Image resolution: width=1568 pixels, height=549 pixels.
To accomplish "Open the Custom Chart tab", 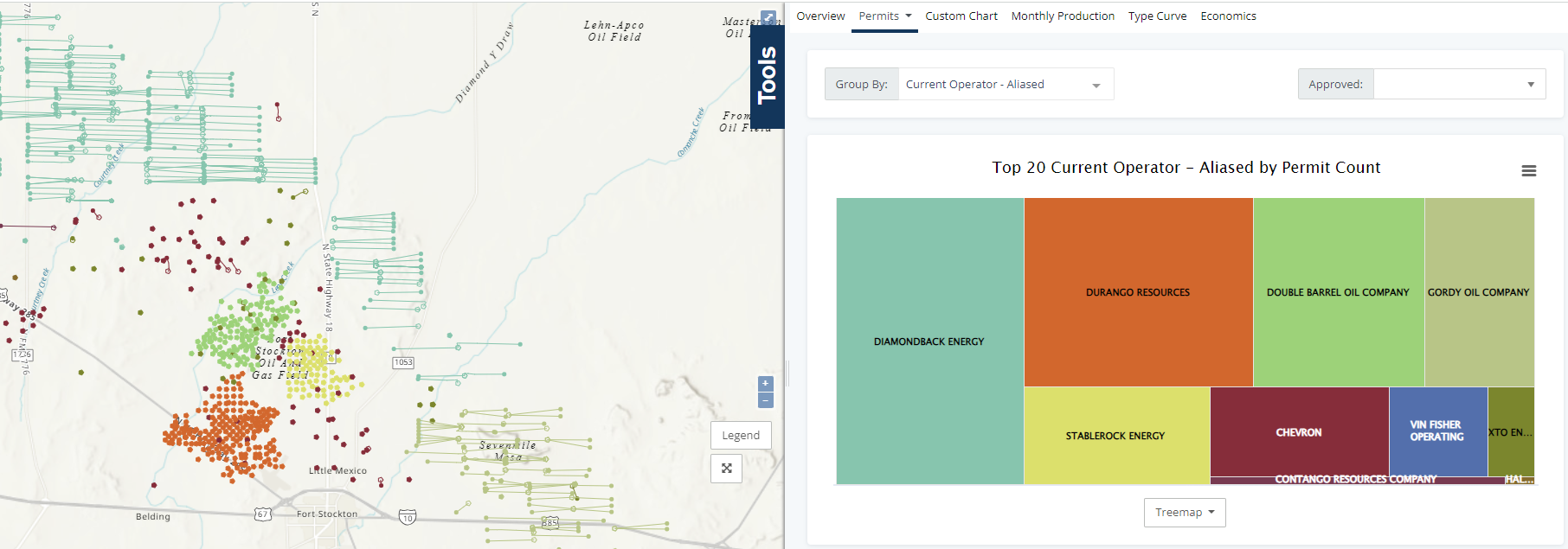I will tap(961, 16).
